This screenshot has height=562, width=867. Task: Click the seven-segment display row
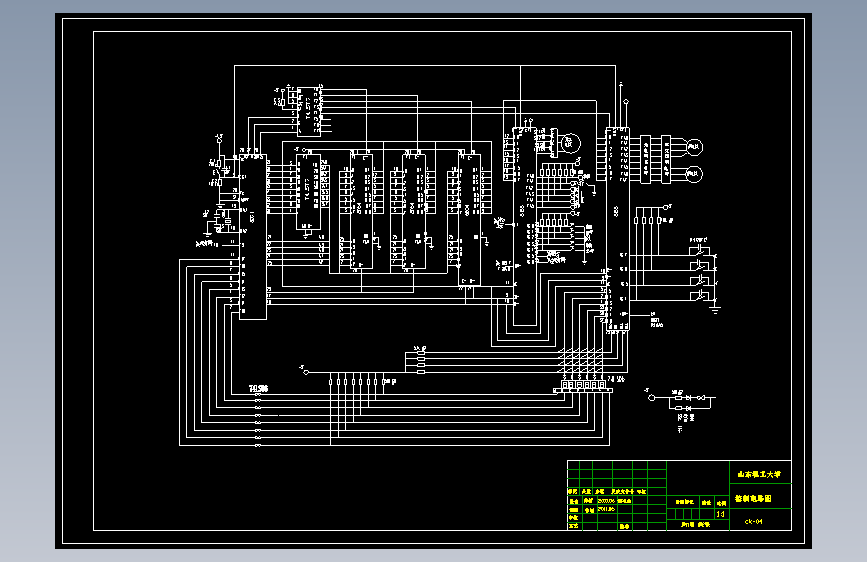583,384
